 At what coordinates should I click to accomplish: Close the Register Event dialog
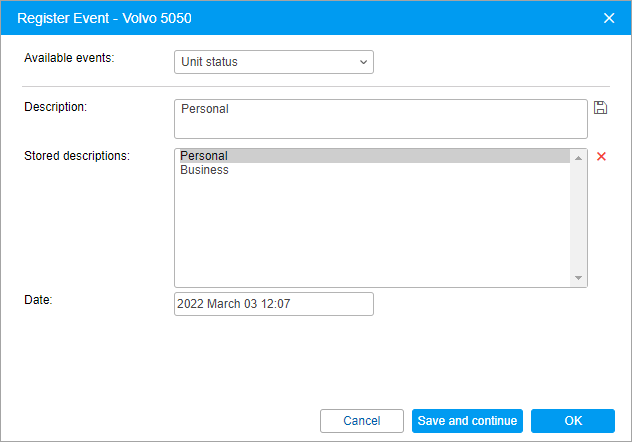pos(608,17)
